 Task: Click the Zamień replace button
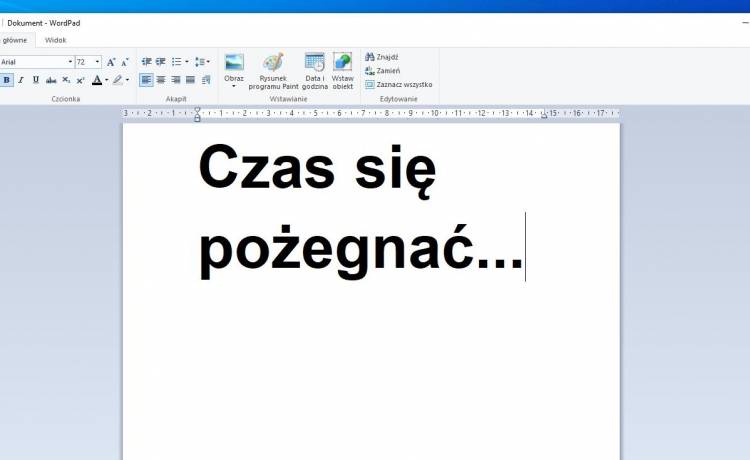[383, 71]
